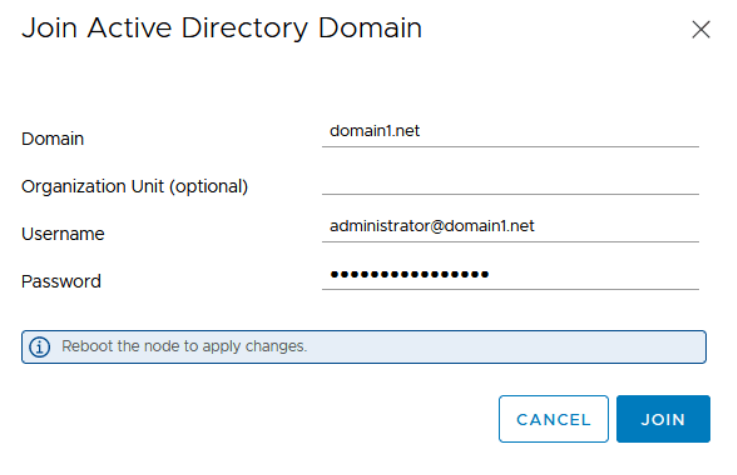The height and width of the screenshot is (475, 737).
Task: Click the Domain input field
Action: click(x=510, y=130)
